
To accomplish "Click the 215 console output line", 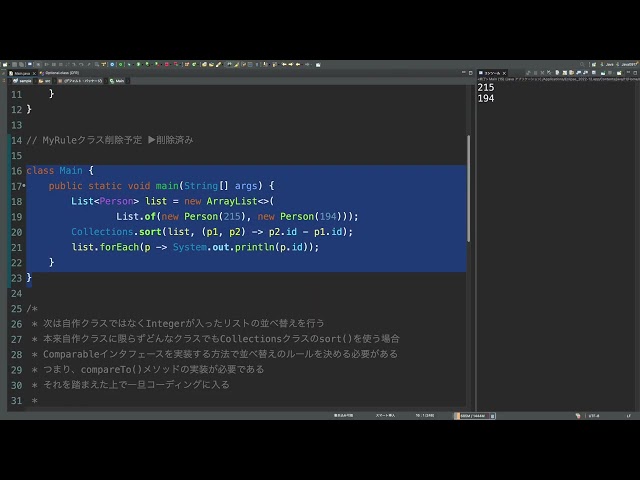I will coord(486,87).
